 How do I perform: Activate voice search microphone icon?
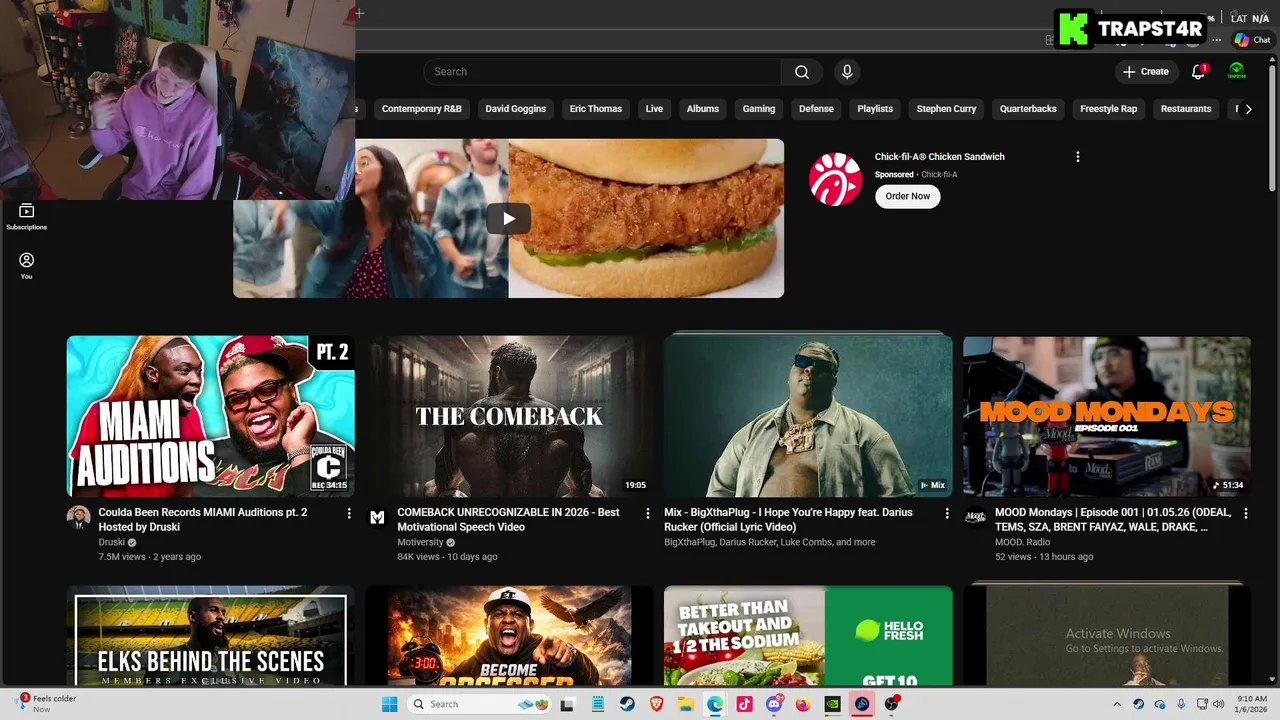coord(847,72)
